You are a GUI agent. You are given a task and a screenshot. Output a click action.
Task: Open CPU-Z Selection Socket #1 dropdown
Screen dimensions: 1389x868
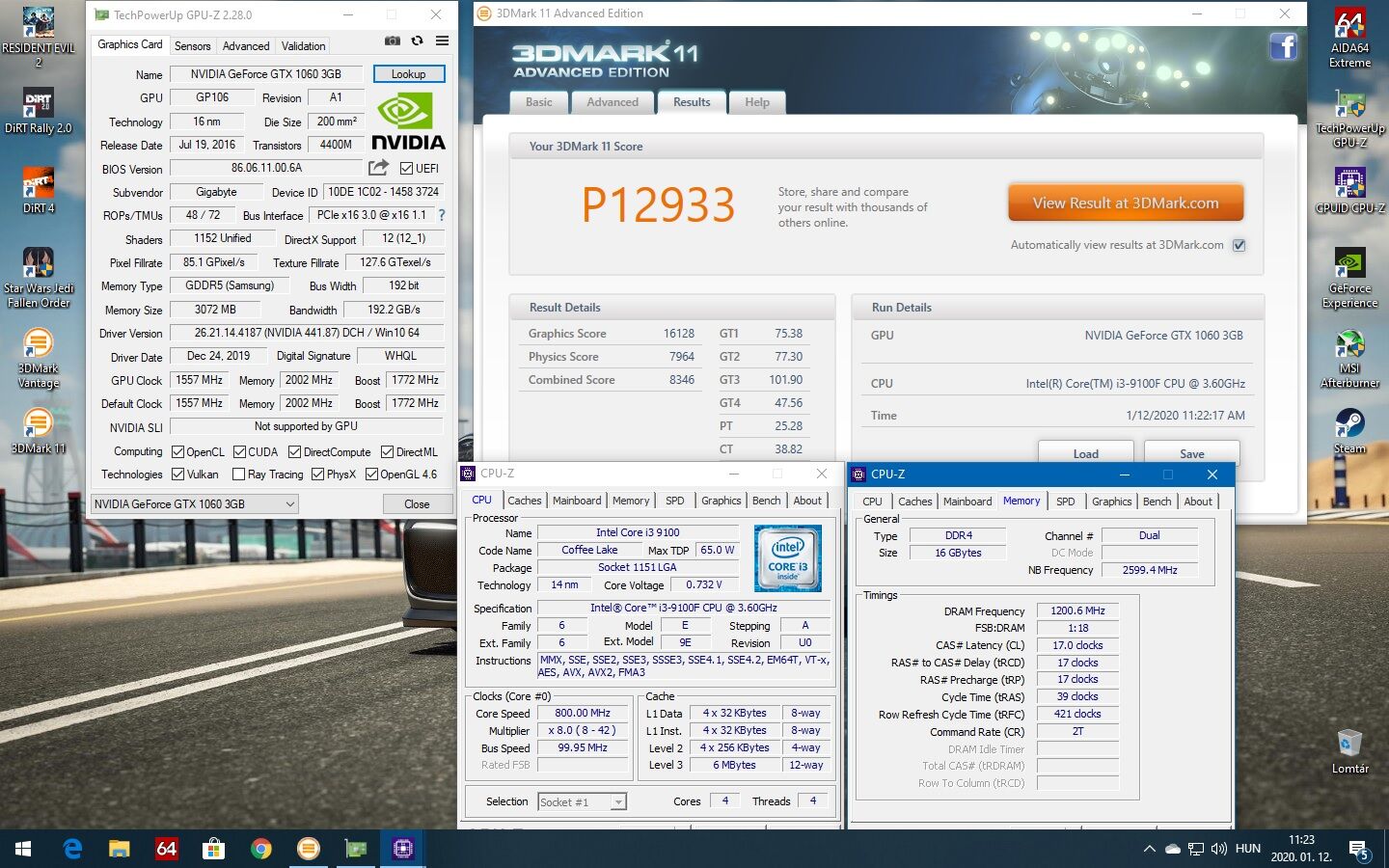coord(582,801)
